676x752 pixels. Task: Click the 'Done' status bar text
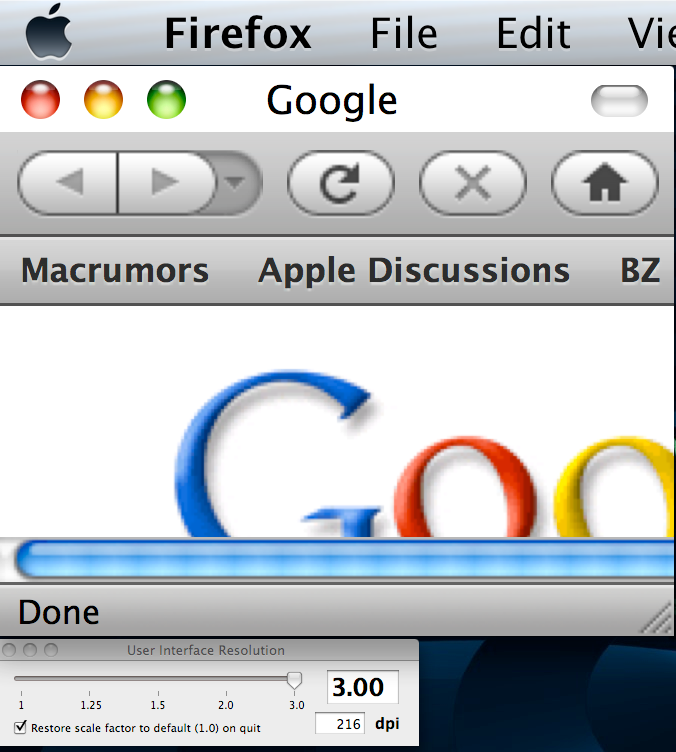58,612
